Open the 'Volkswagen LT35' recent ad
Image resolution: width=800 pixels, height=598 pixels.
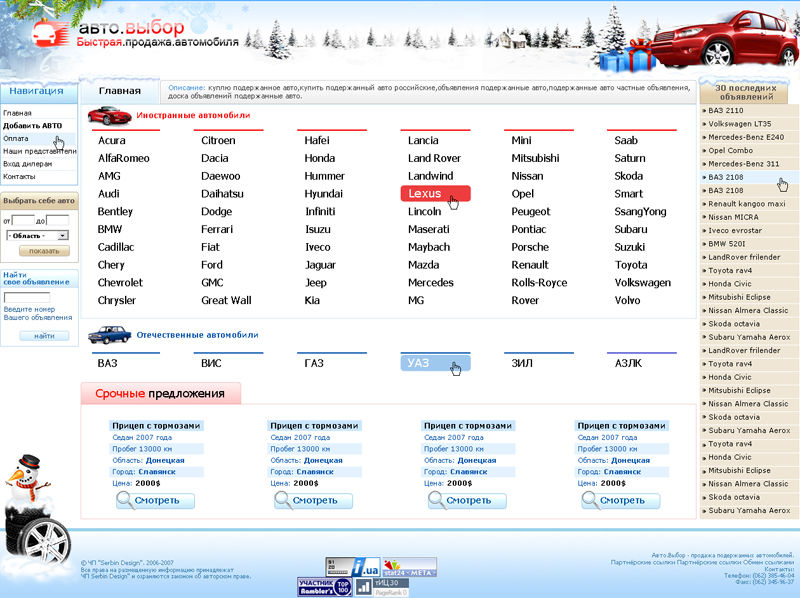pos(740,123)
